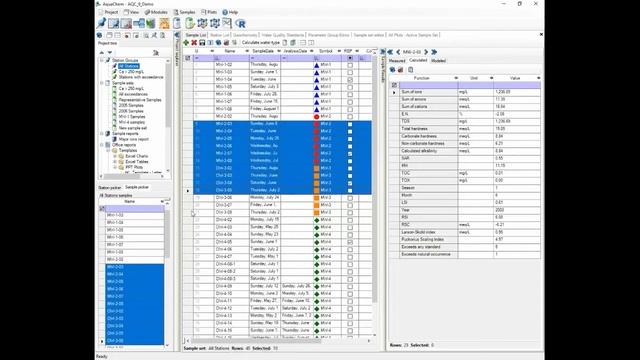This screenshot has height=360, width=640.
Task: Go to previous sample with left arrow
Action: coord(398,52)
